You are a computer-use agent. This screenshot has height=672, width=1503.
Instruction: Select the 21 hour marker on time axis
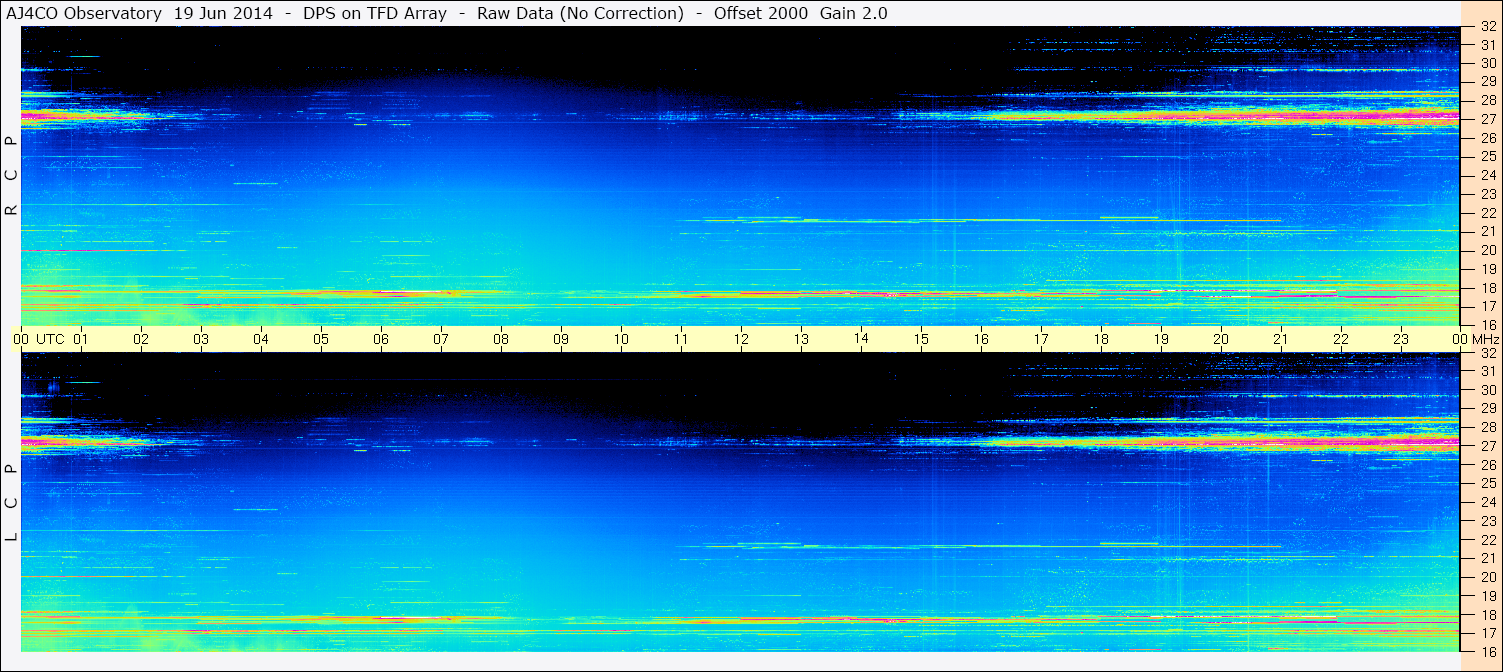point(1281,339)
